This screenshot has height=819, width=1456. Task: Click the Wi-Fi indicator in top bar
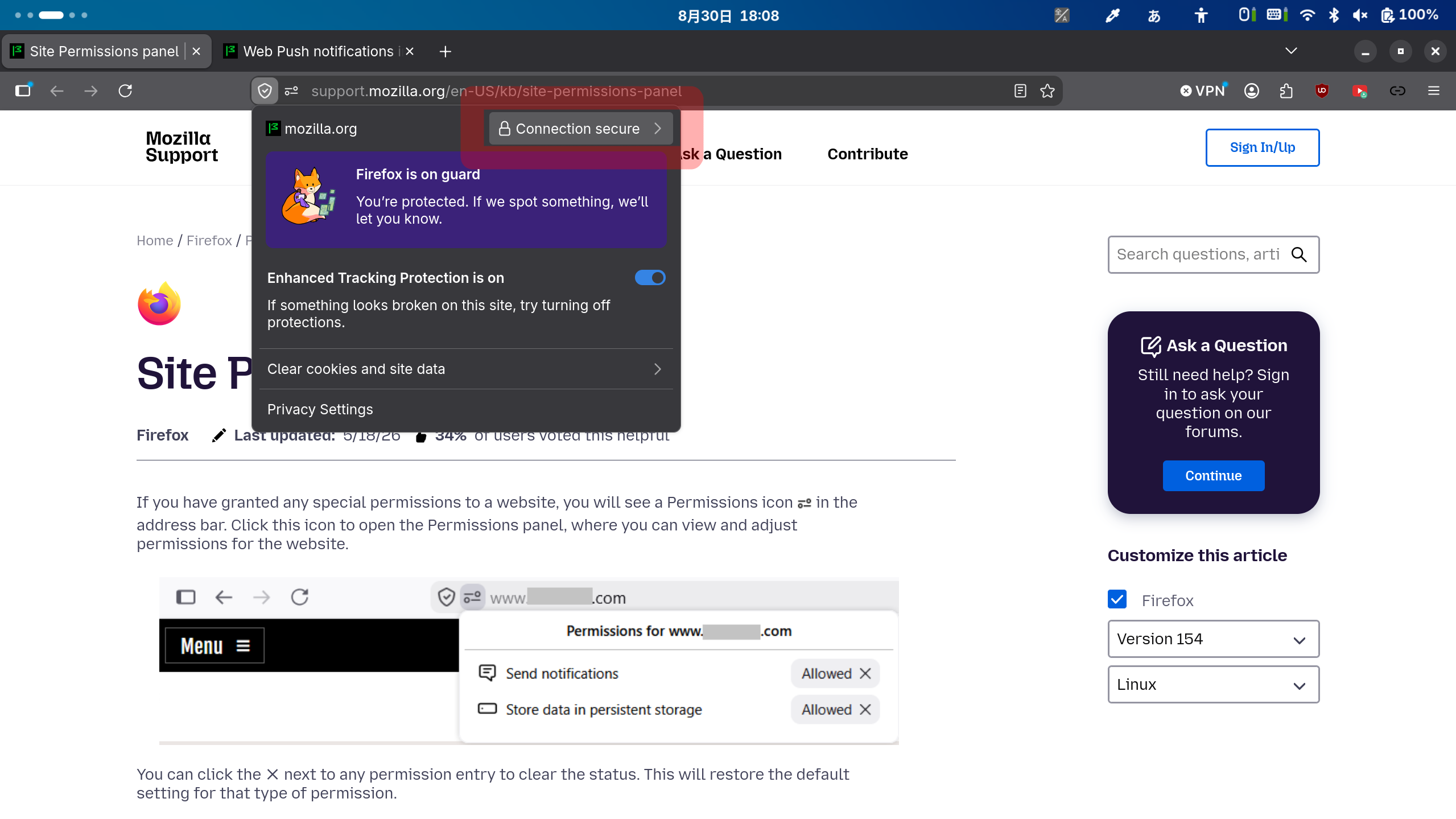tap(1307, 15)
